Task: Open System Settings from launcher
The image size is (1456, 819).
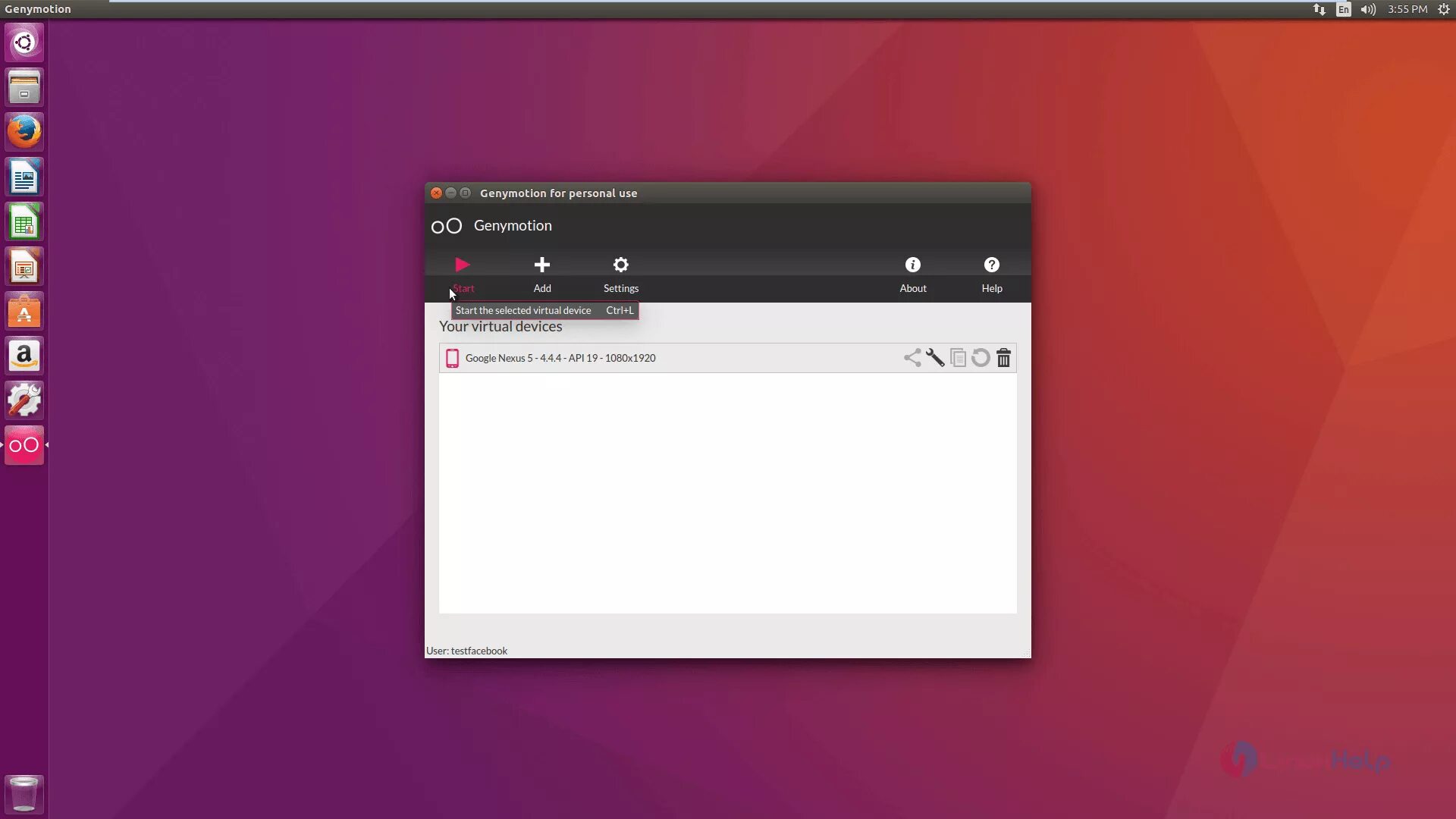Action: pos(24,400)
